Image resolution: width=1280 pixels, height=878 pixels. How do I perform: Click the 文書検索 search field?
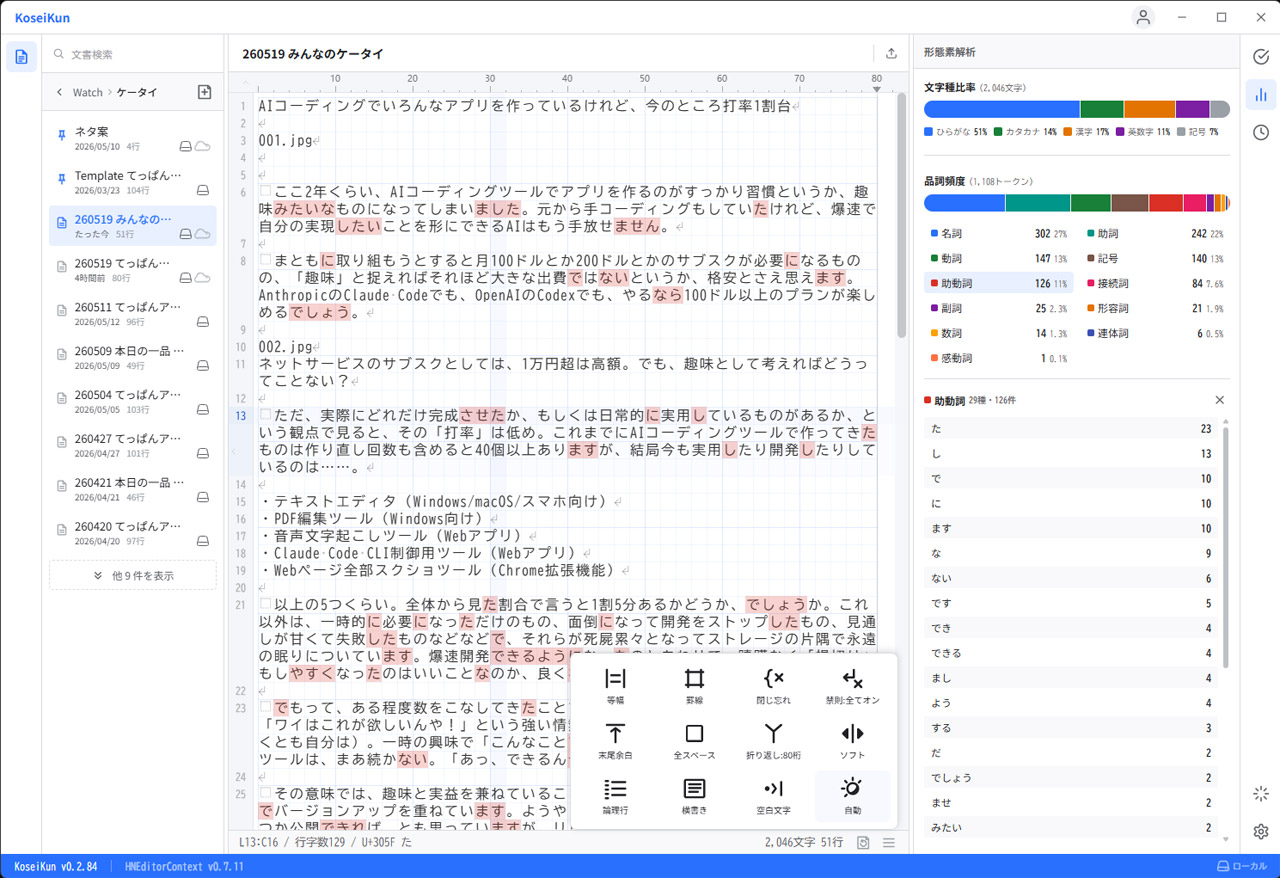tap(133, 54)
